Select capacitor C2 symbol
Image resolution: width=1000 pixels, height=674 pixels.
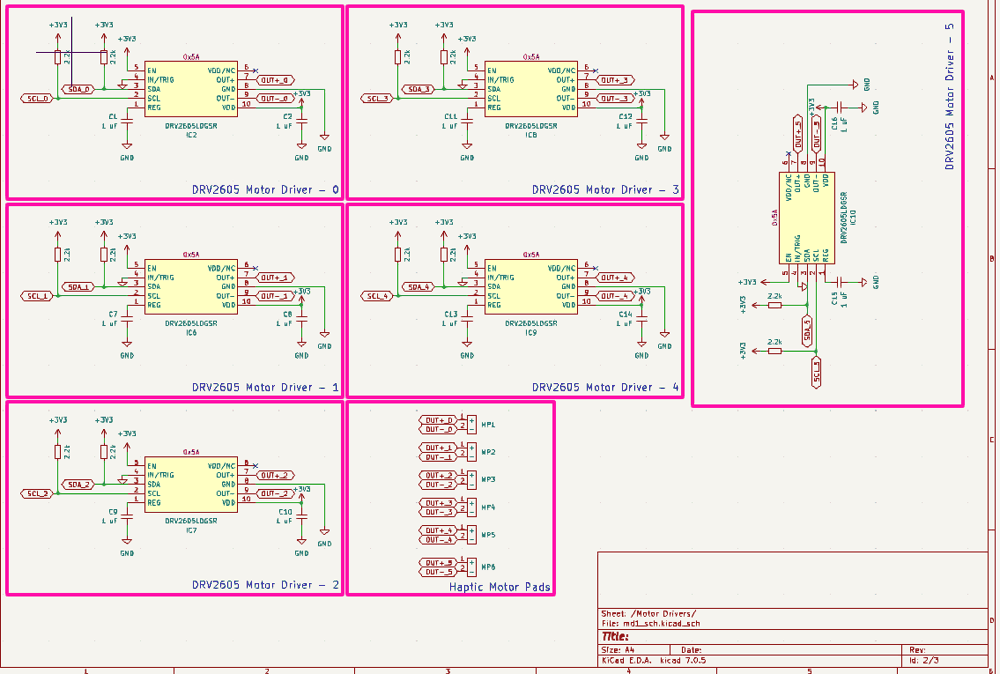(x=302, y=121)
